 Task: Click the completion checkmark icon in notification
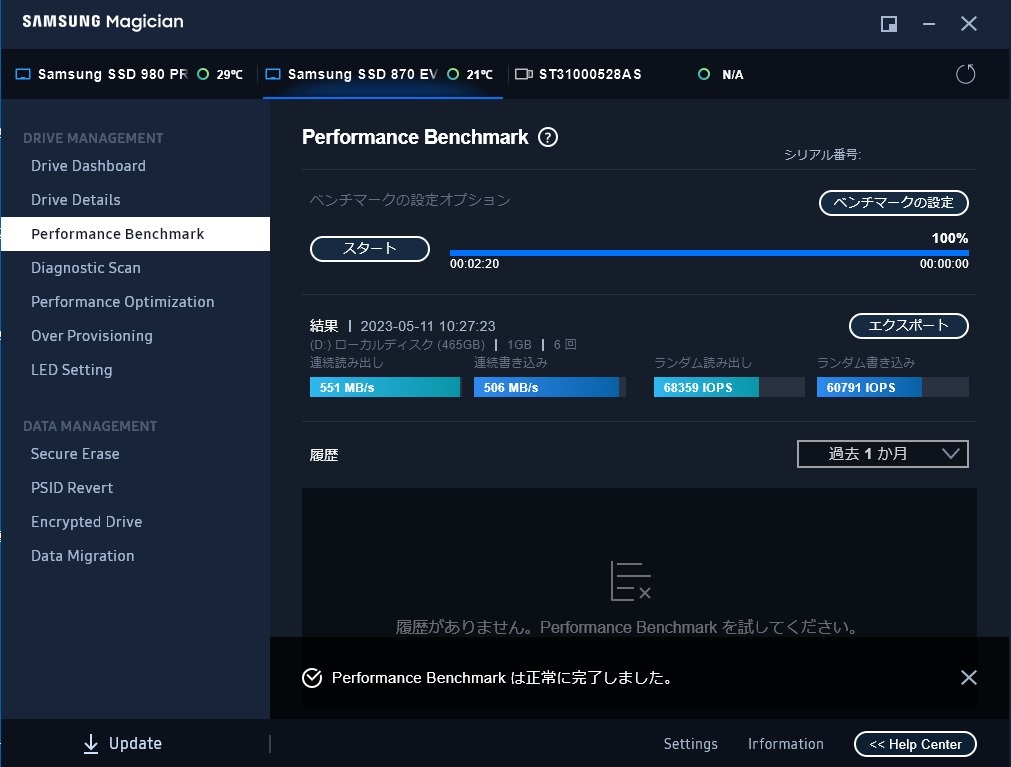[312, 678]
